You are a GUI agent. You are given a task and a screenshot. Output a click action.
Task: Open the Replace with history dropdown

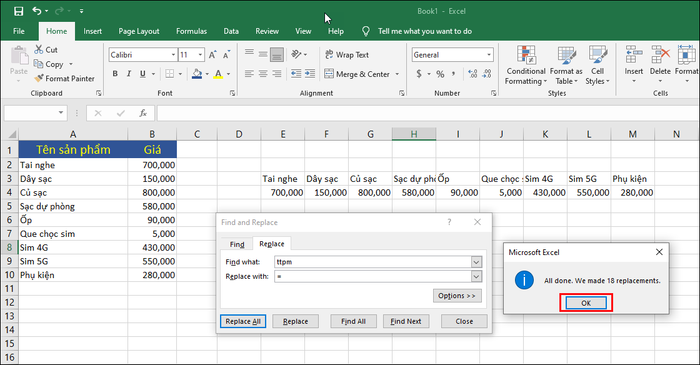(x=476, y=277)
